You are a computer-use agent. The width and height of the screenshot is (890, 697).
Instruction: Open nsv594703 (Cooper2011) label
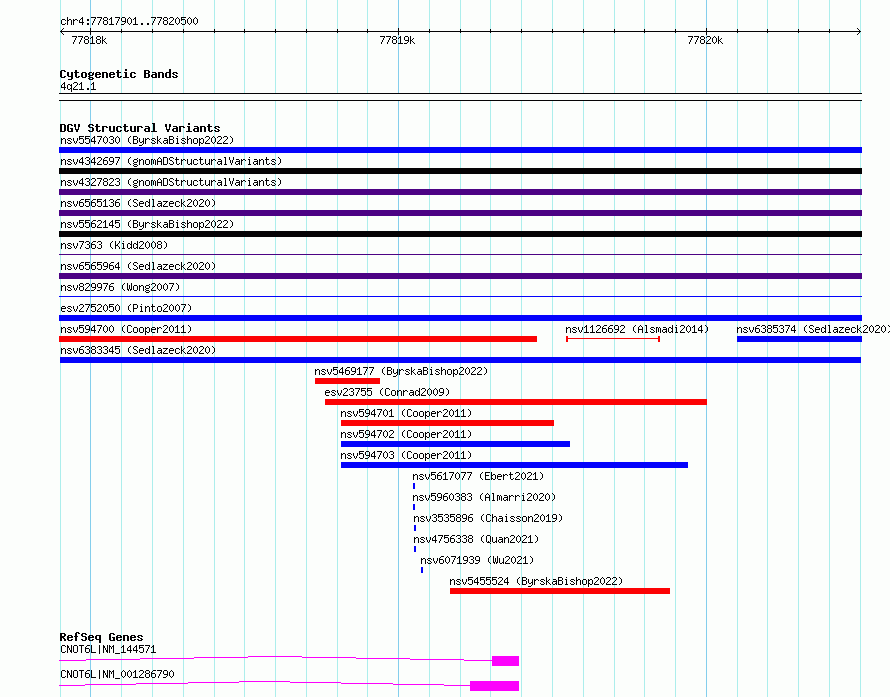click(x=406, y=455)
